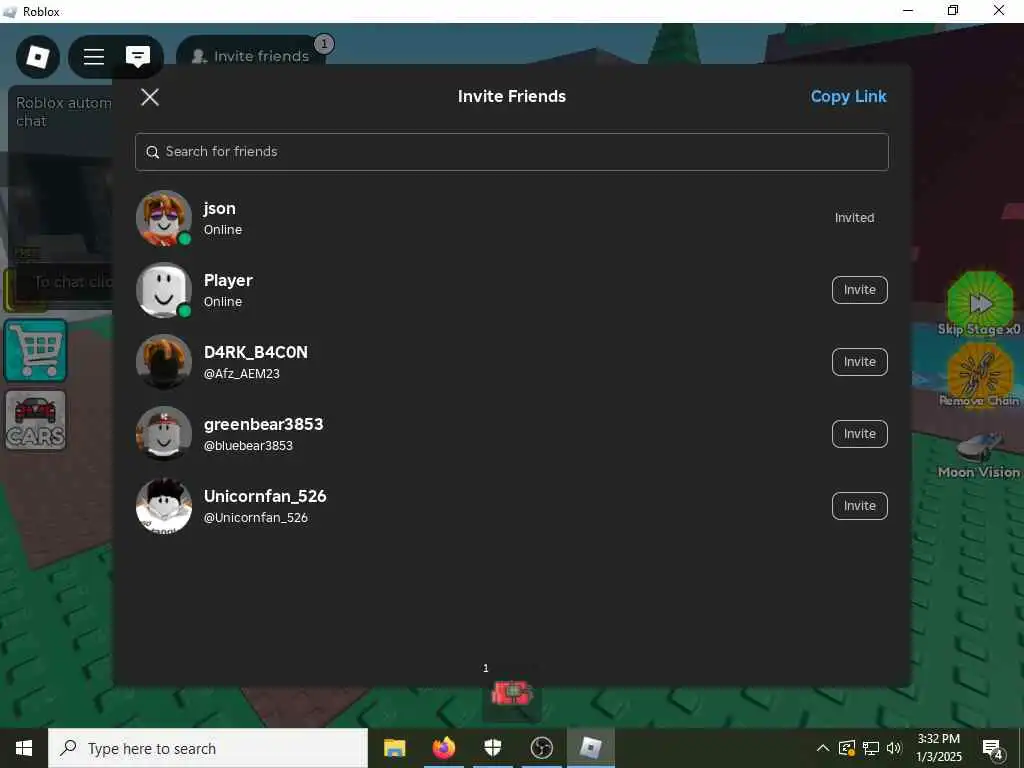Screen dimensions: 1024x768
Task: Open the hamburger menu in the top bar
Action: pyautogui.click(x=93, y=57)
